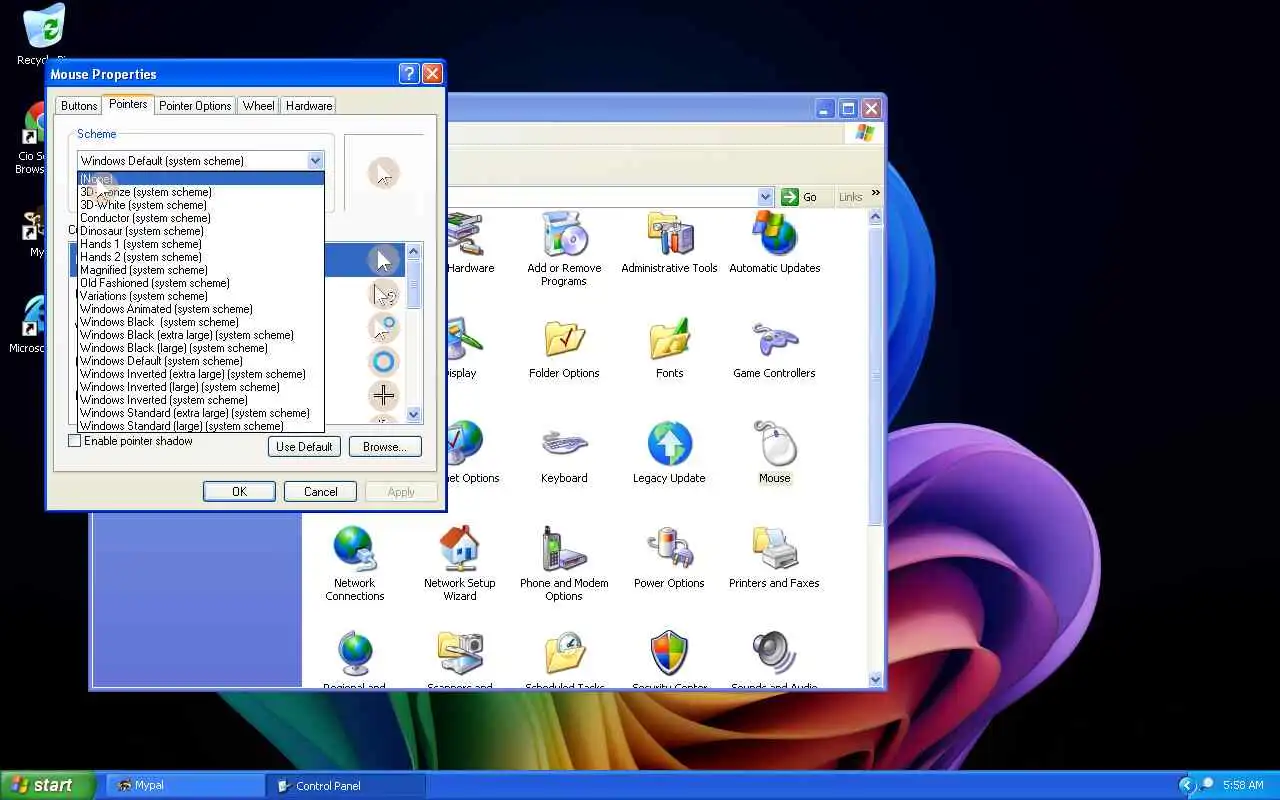Collapse the Scheme dropdown arrow
The height and width of the screenshot is (800, 1280).
[315, 160]
